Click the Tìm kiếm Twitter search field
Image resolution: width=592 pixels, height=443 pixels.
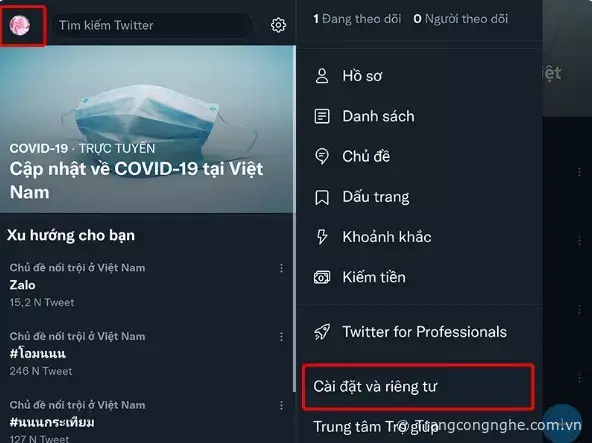pos(152,25)
